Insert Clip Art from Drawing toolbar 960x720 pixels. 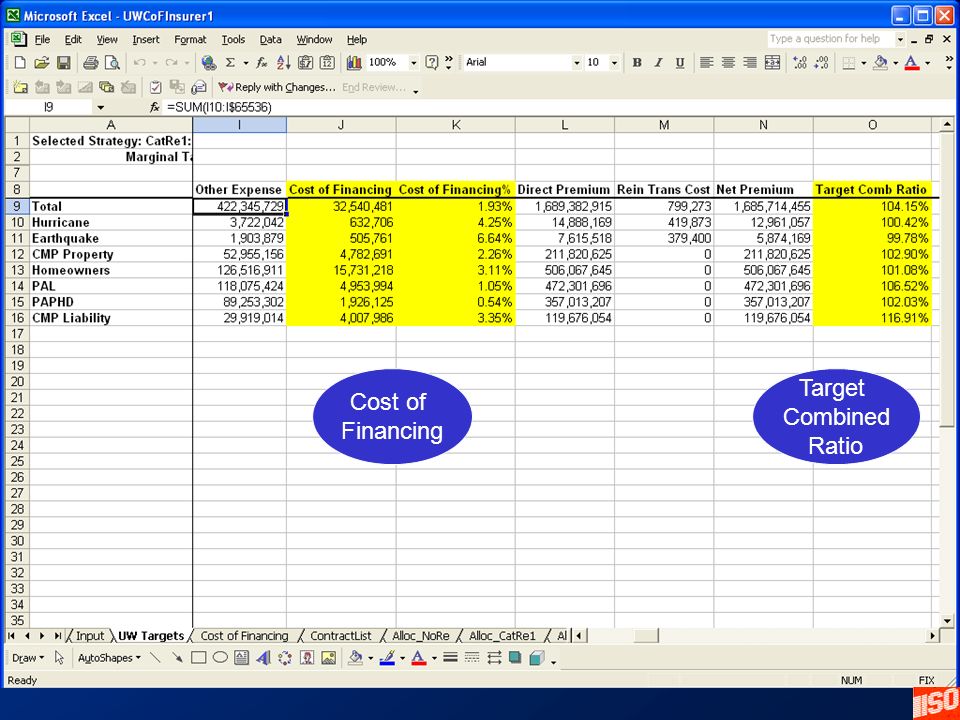(307, 658)
